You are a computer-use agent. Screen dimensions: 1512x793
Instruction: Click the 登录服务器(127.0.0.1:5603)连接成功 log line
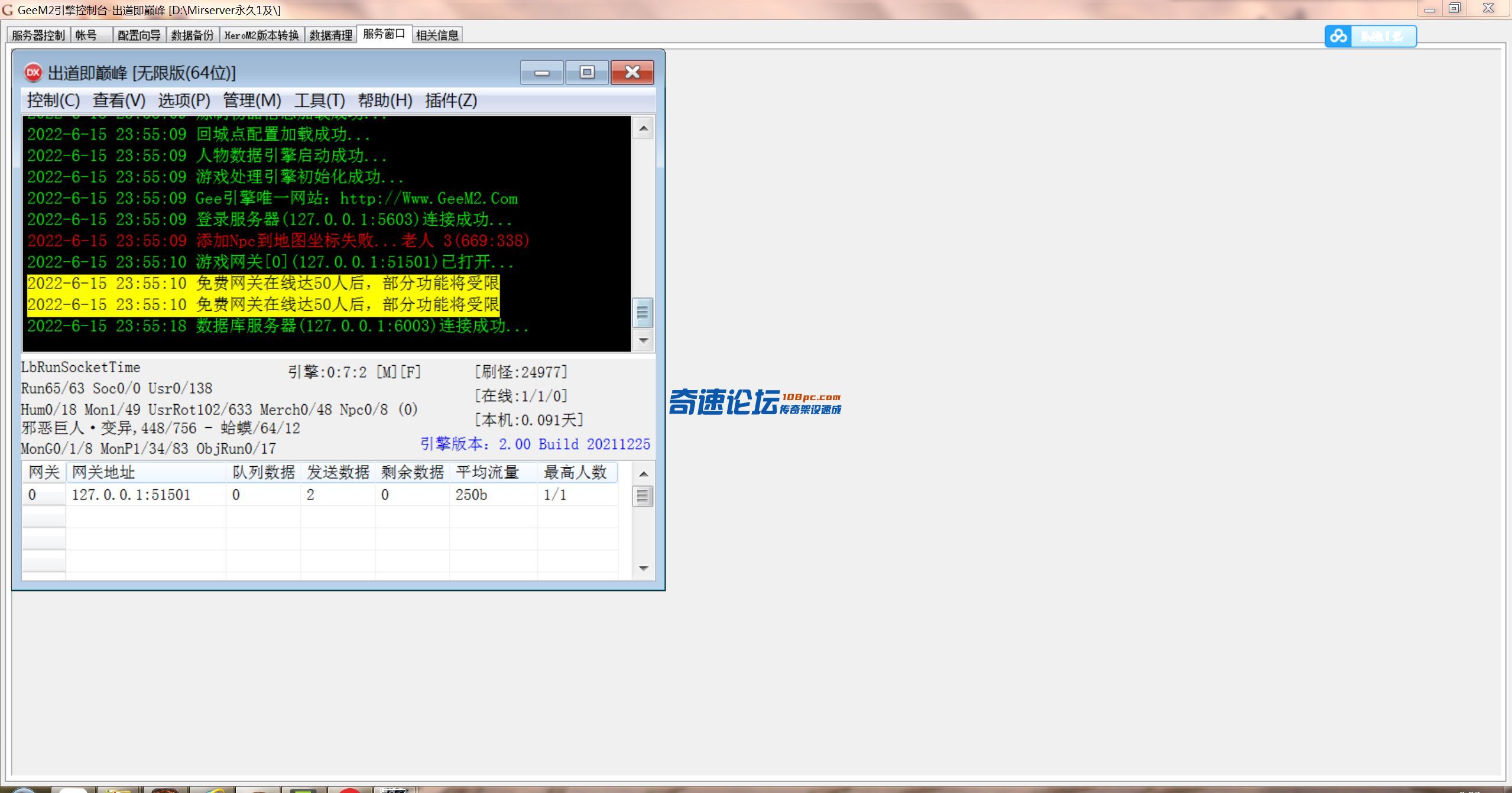click(x=270, y=219)
